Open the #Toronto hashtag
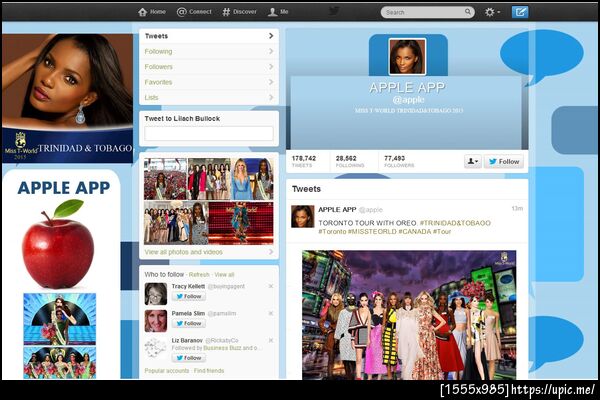Screen dimensions: 600x400 332,232
